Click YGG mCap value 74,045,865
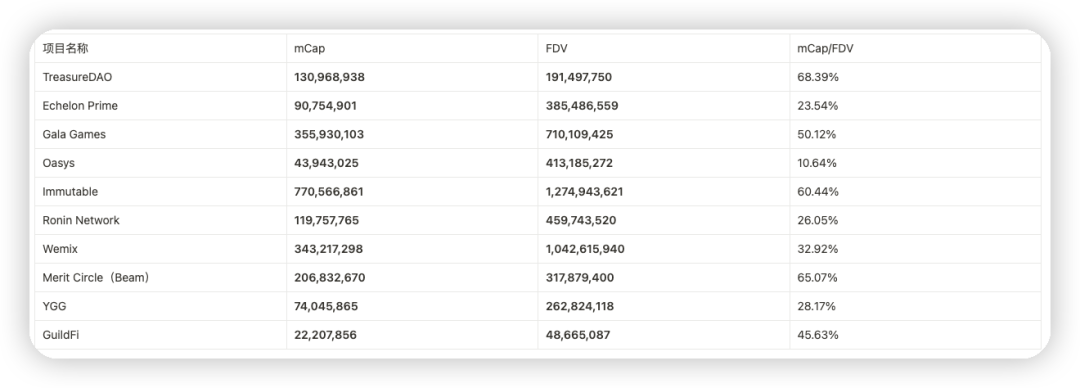This screenshot has width=1080, height=388. coord(326,307)
